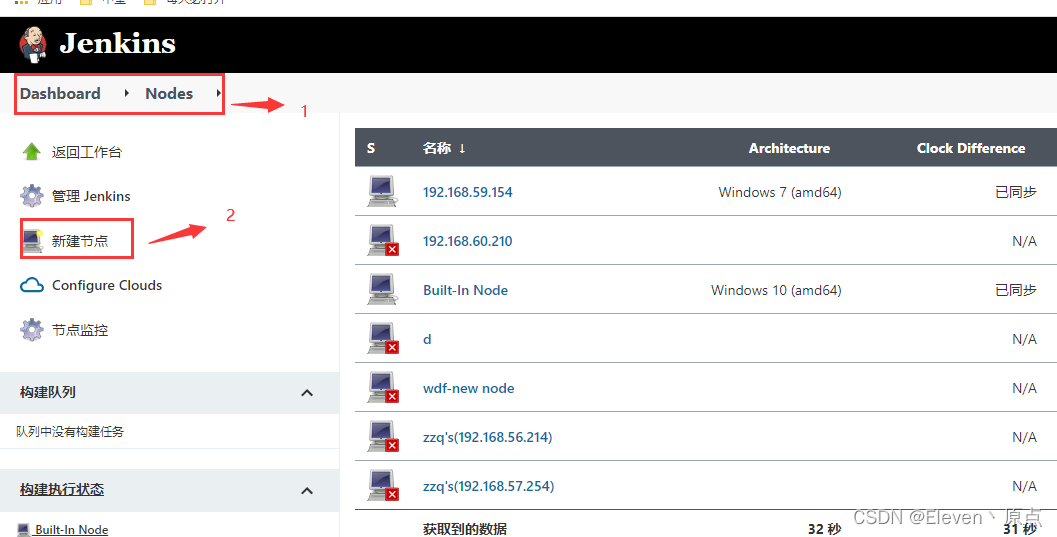The width and height of the screenshot is (1057, 537).
Task: Expand dropdown arrow after Dashboard breadcrumb
Action: (126, 93)
